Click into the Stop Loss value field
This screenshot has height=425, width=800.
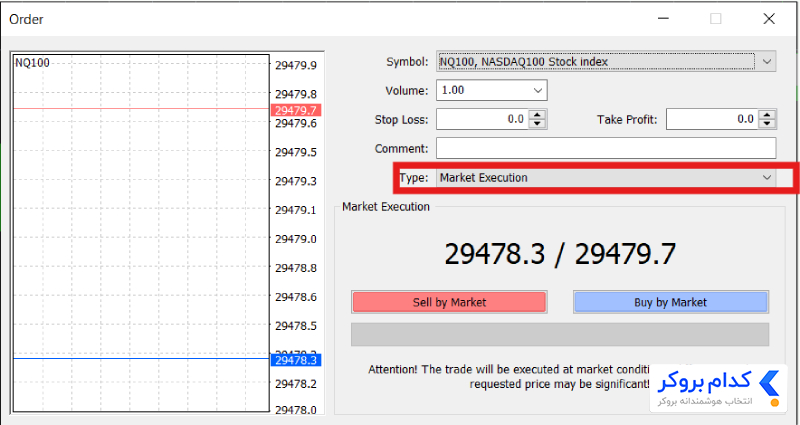483,119
